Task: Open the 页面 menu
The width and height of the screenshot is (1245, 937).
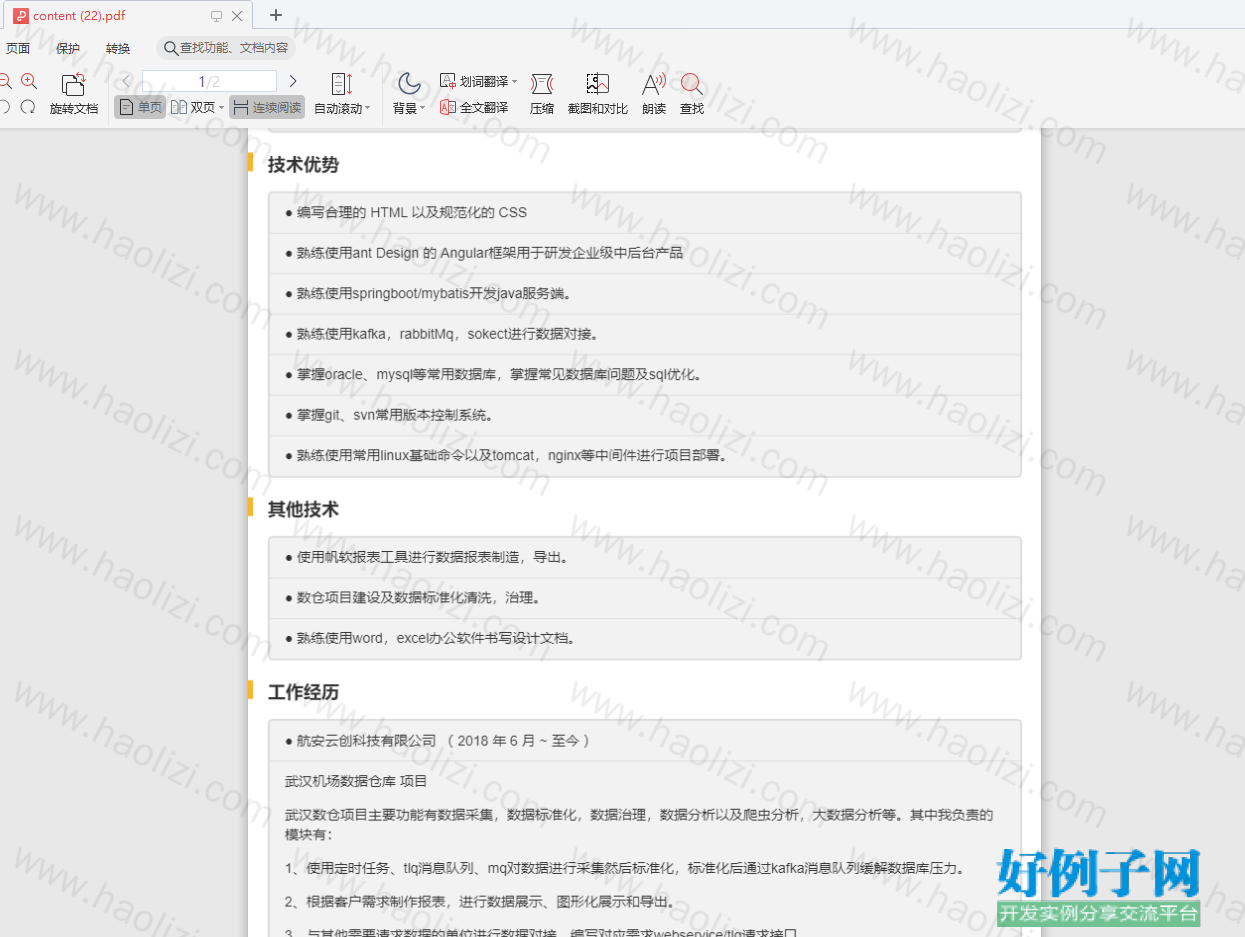Action: click(x=18, y=48)
